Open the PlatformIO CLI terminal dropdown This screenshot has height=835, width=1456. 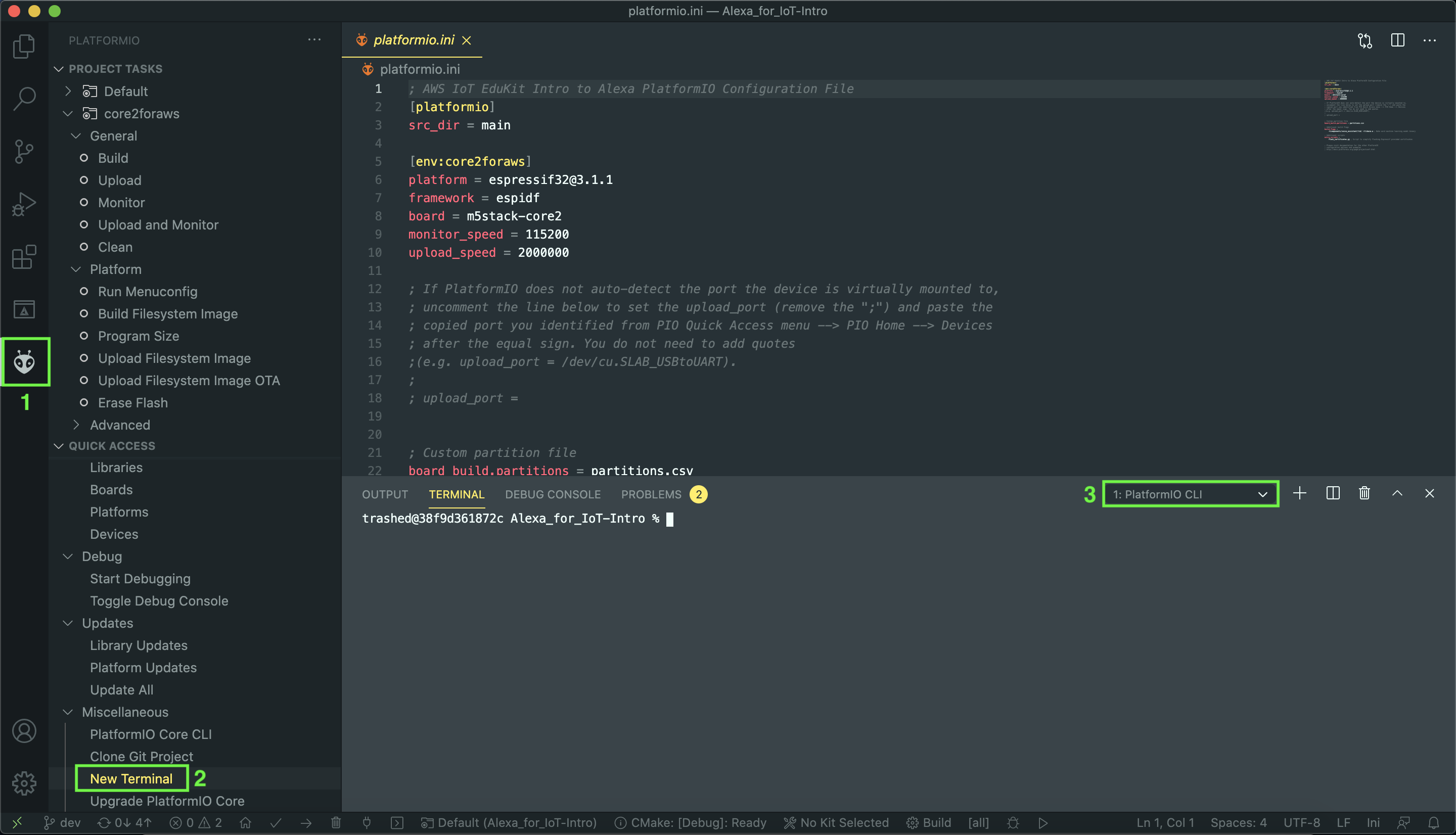click(1191, 494)
